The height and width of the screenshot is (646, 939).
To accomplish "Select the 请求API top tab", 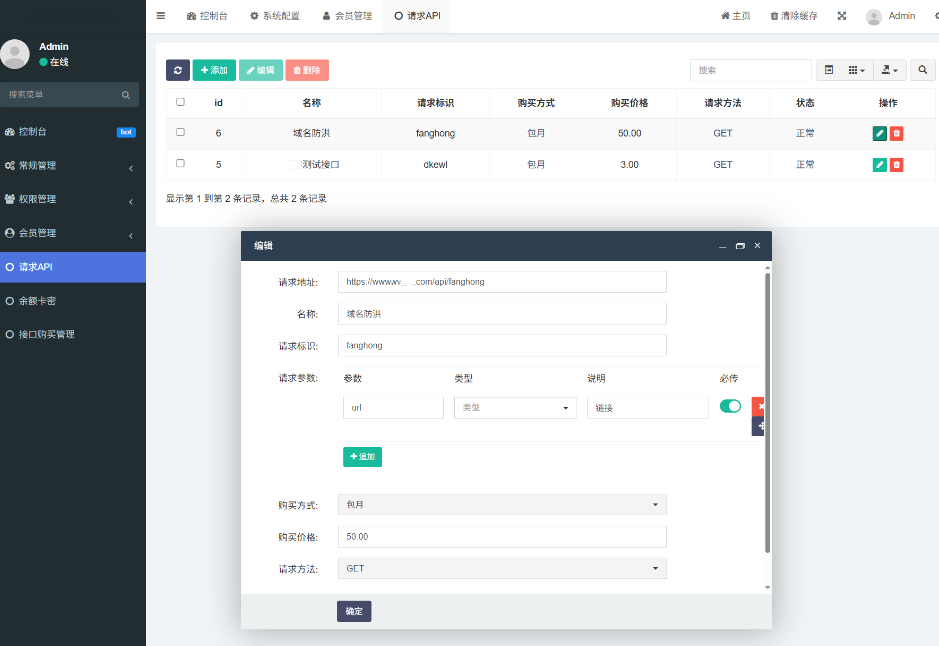I will pos(417,16).
